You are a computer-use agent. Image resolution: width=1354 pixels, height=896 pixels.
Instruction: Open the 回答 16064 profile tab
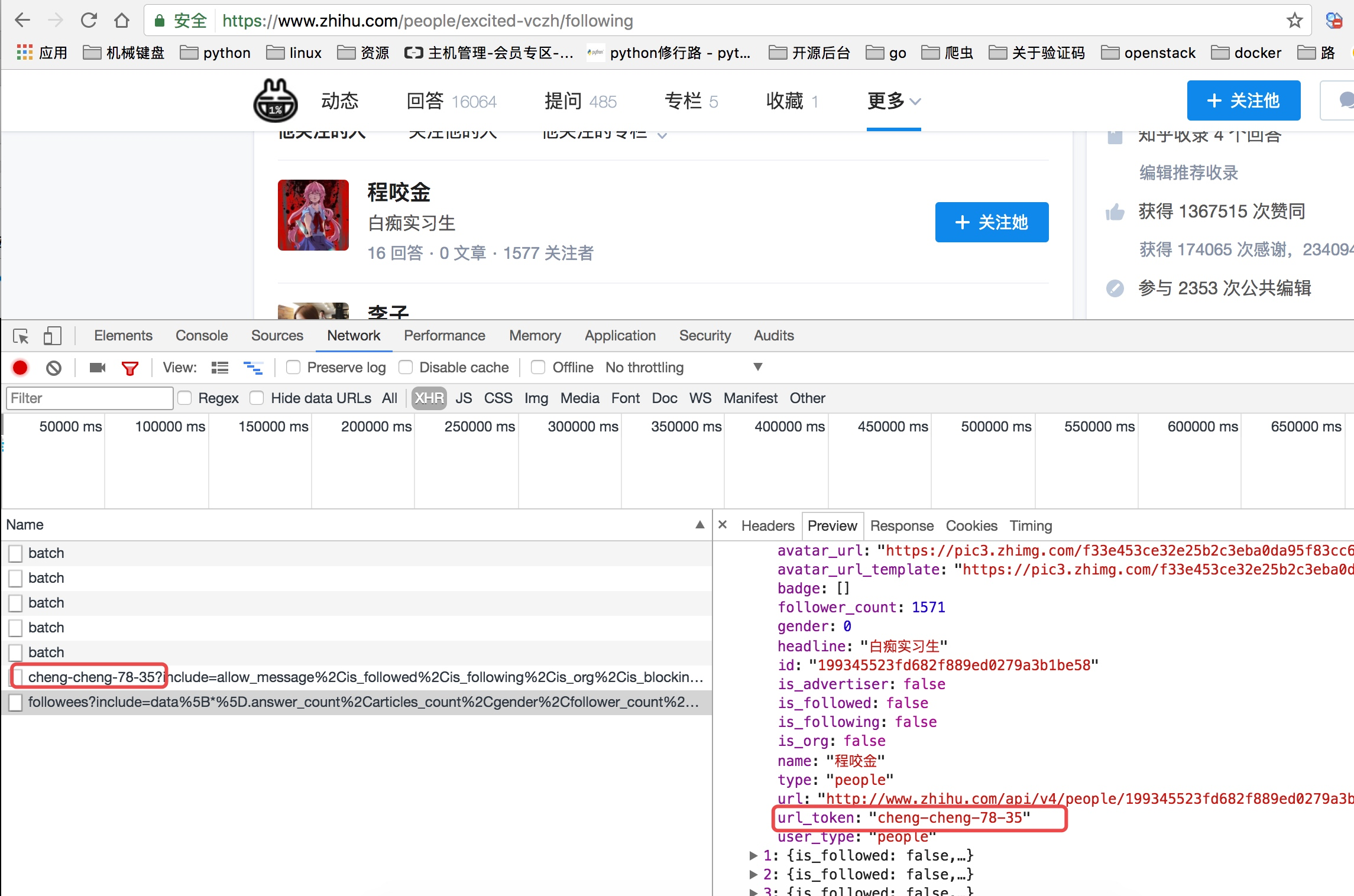pos(452,101)
